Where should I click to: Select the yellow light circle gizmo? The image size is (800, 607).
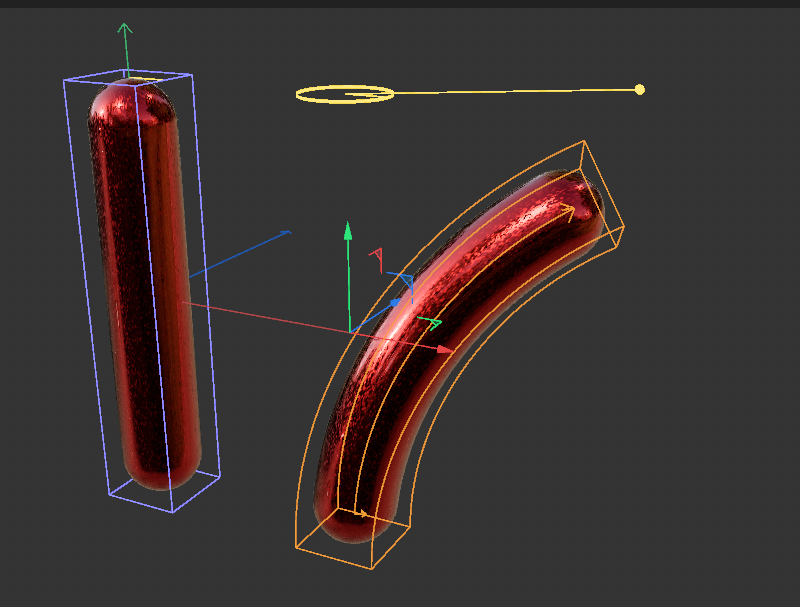(x=345, y=94)
